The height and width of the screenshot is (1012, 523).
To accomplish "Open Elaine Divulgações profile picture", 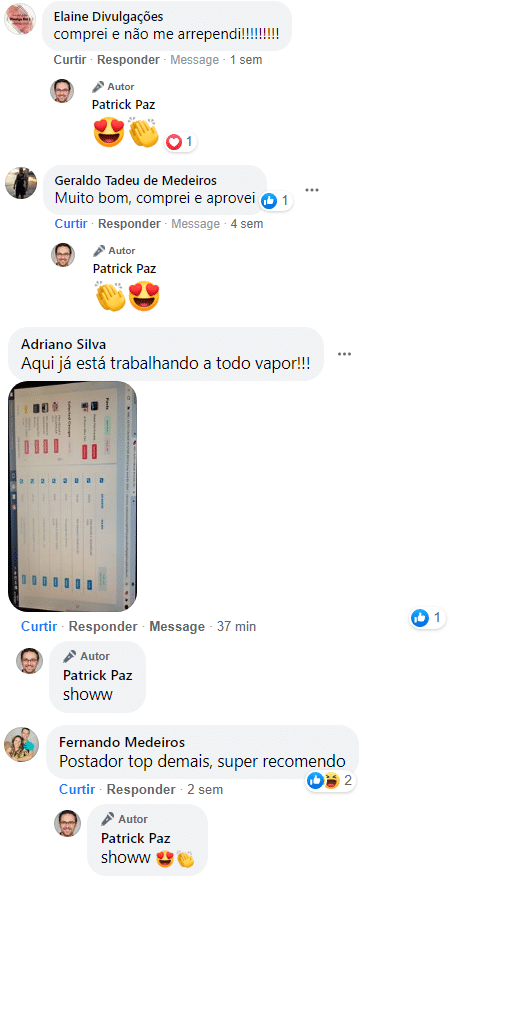I will (19, 19).
